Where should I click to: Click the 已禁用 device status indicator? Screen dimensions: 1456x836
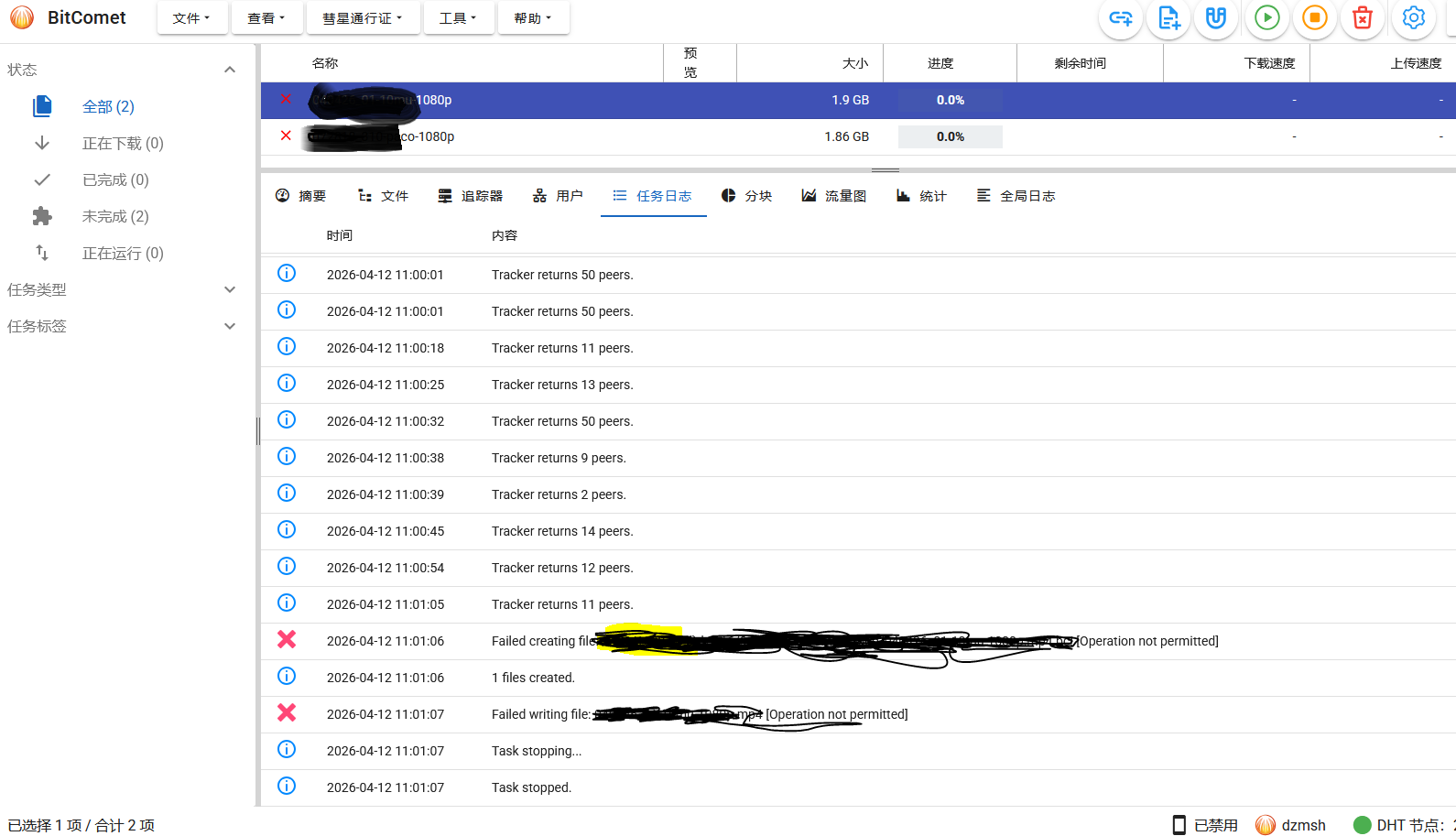coord(1205,825)
